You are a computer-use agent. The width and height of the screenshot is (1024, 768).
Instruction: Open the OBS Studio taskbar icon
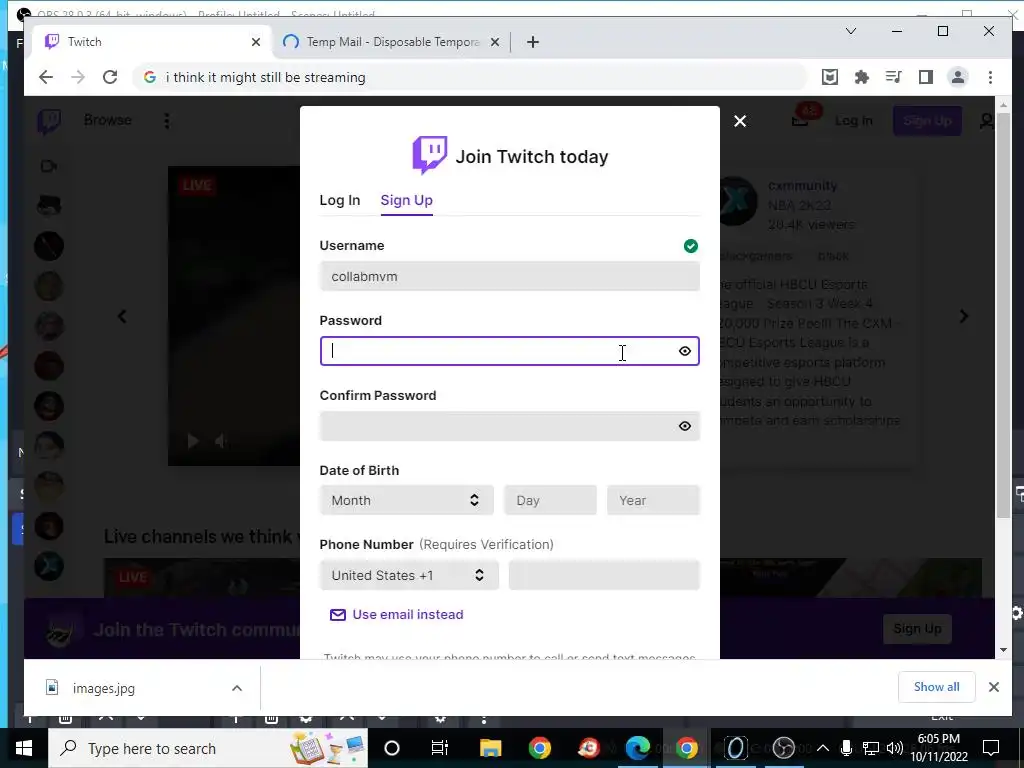[x=783, y=748]
